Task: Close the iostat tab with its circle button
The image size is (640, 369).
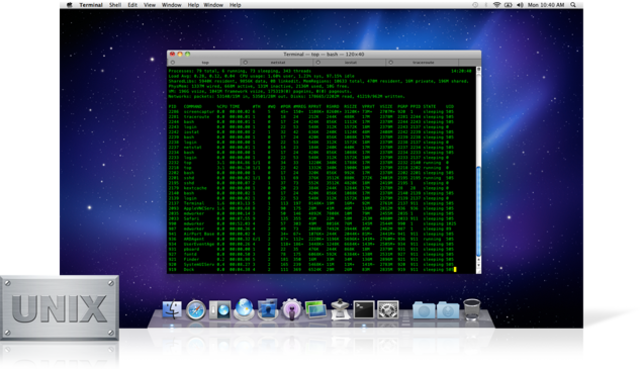Action: [318, 62]
